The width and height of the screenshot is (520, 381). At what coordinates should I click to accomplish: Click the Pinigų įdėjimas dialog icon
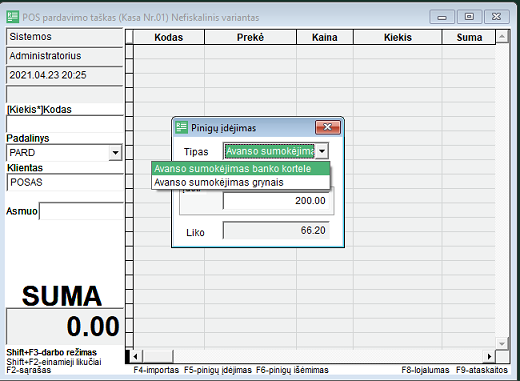(x=182, y=127)
